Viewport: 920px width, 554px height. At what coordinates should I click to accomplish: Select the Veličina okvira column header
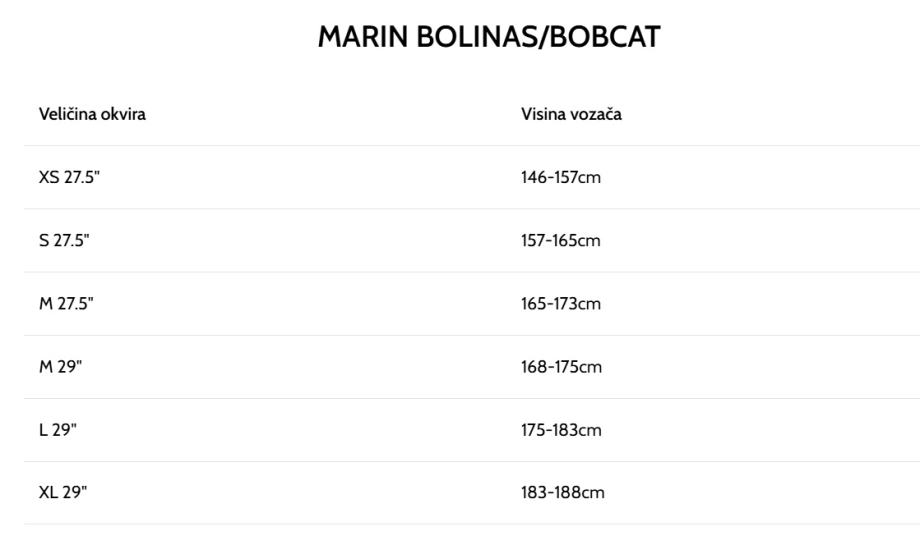click(x=92, y=114)
